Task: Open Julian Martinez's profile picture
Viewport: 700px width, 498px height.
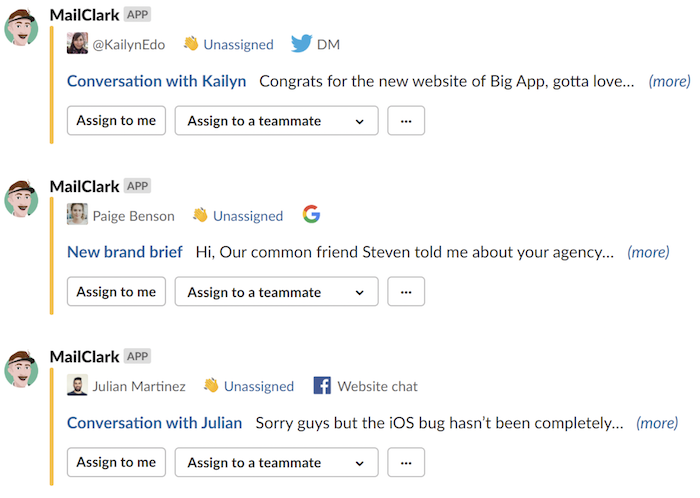Action: click(77, 385)
